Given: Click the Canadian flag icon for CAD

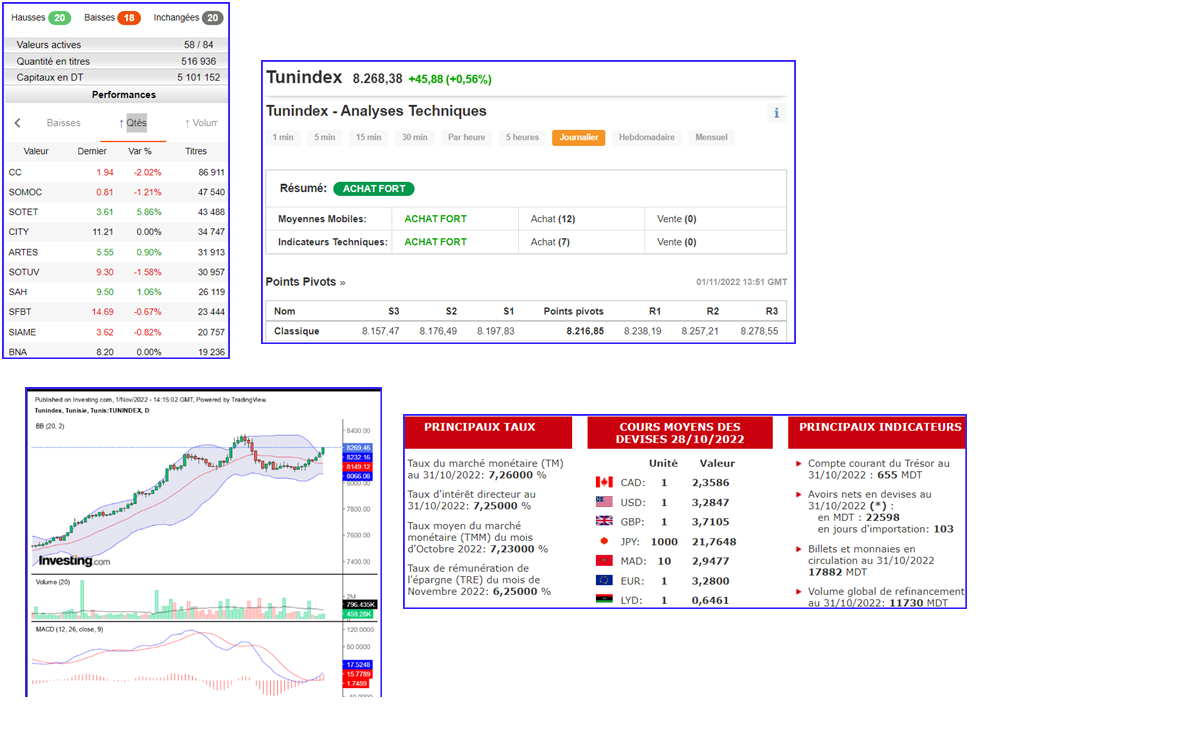Looking at the screenshot, I should 604,483.
